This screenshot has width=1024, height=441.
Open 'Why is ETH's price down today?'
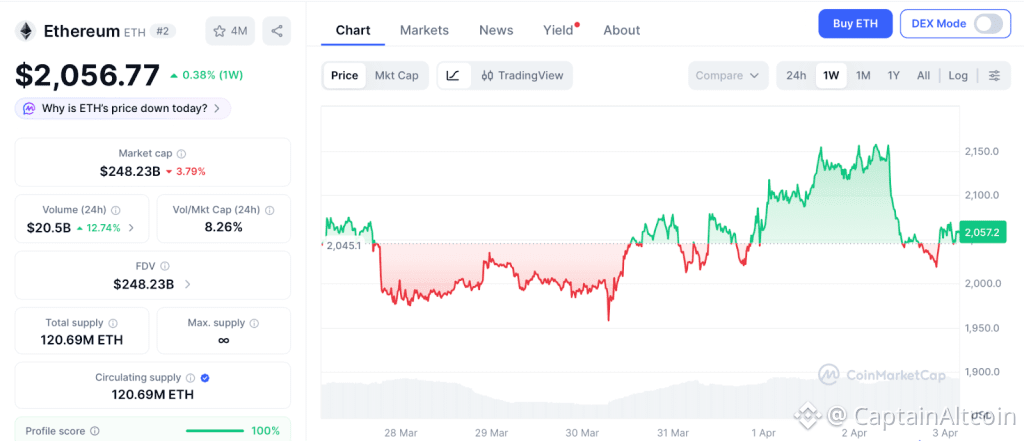point(123,108)
